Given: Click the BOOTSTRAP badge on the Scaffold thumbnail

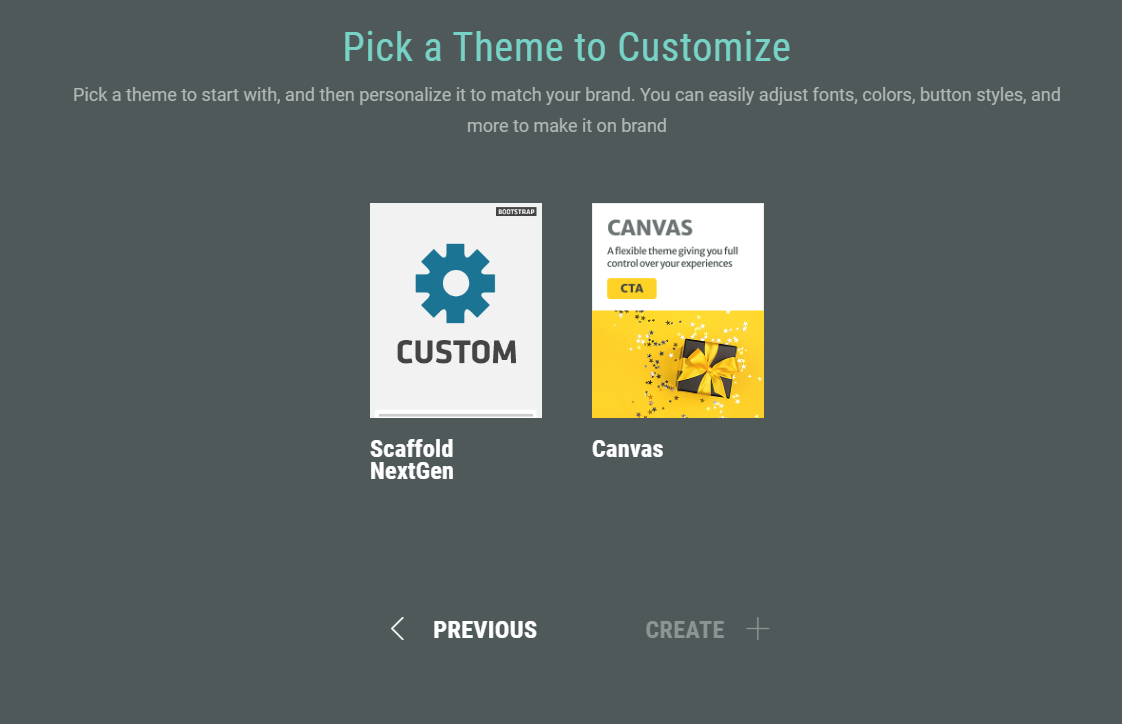Looking at the screenshot, I should 517,212.
